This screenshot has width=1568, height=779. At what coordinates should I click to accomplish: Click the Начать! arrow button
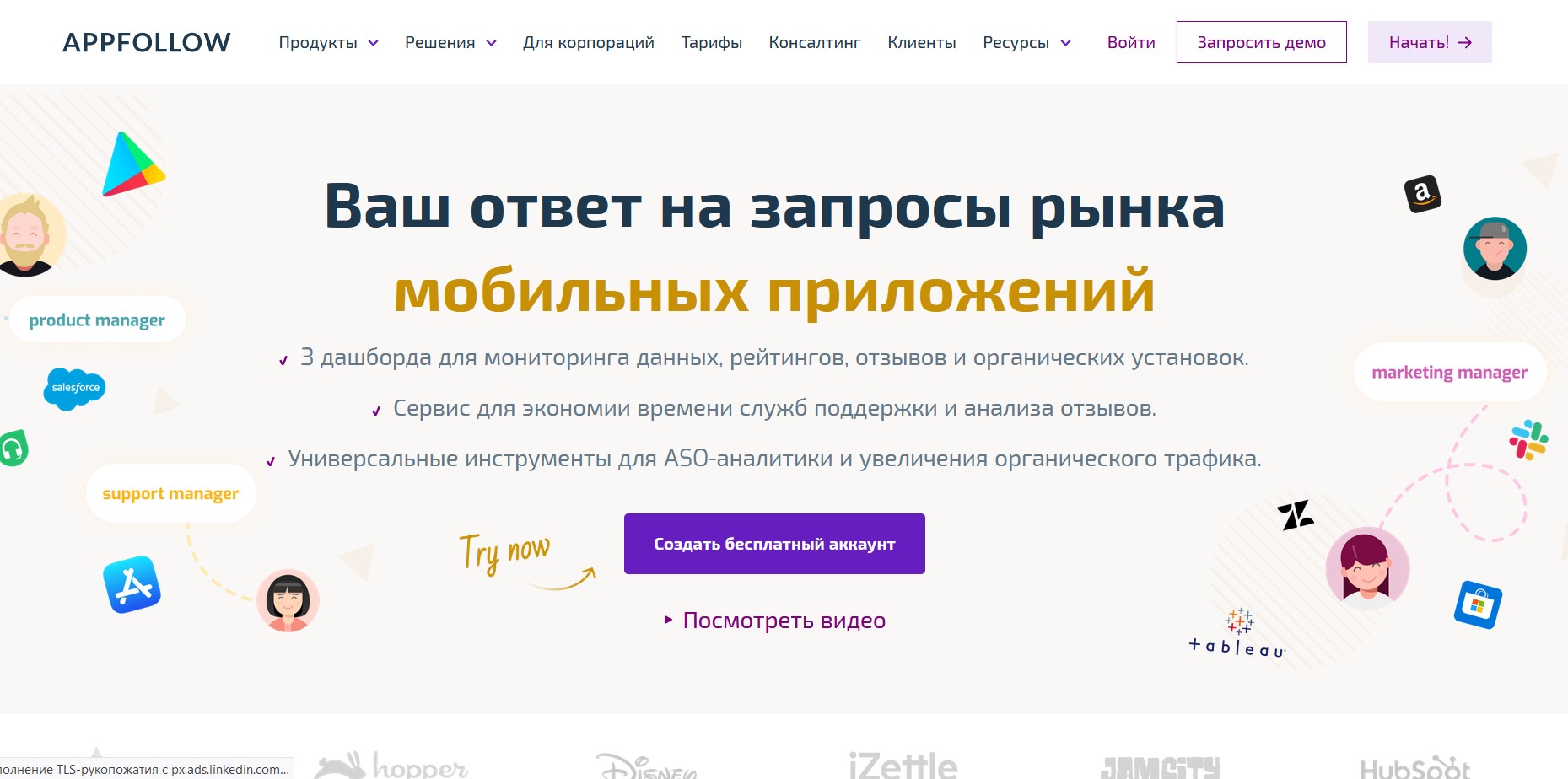coord(1429,42)
